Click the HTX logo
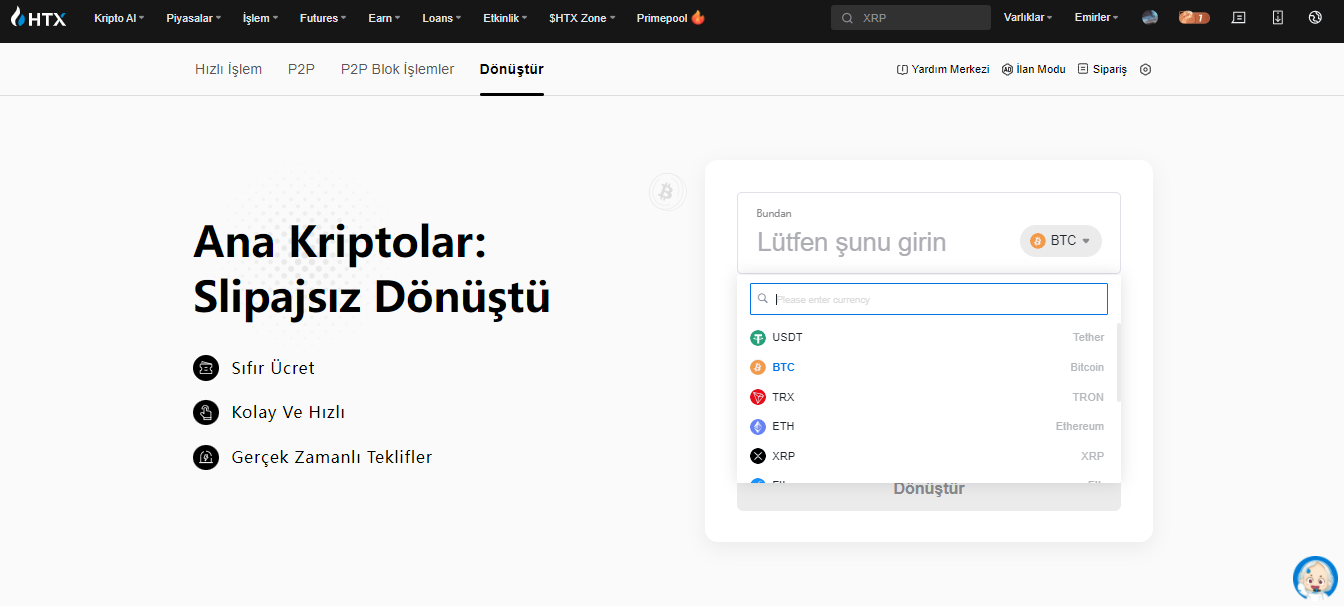 point(38,17)
